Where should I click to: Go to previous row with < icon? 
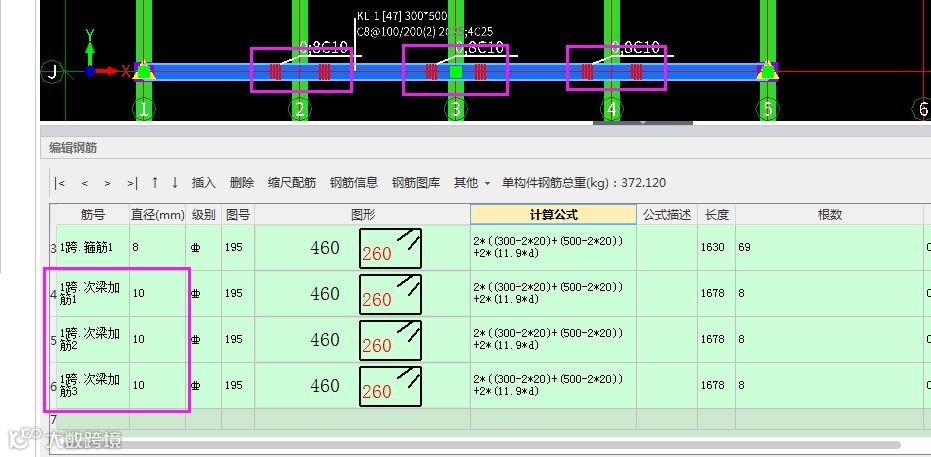coord(84,183)
